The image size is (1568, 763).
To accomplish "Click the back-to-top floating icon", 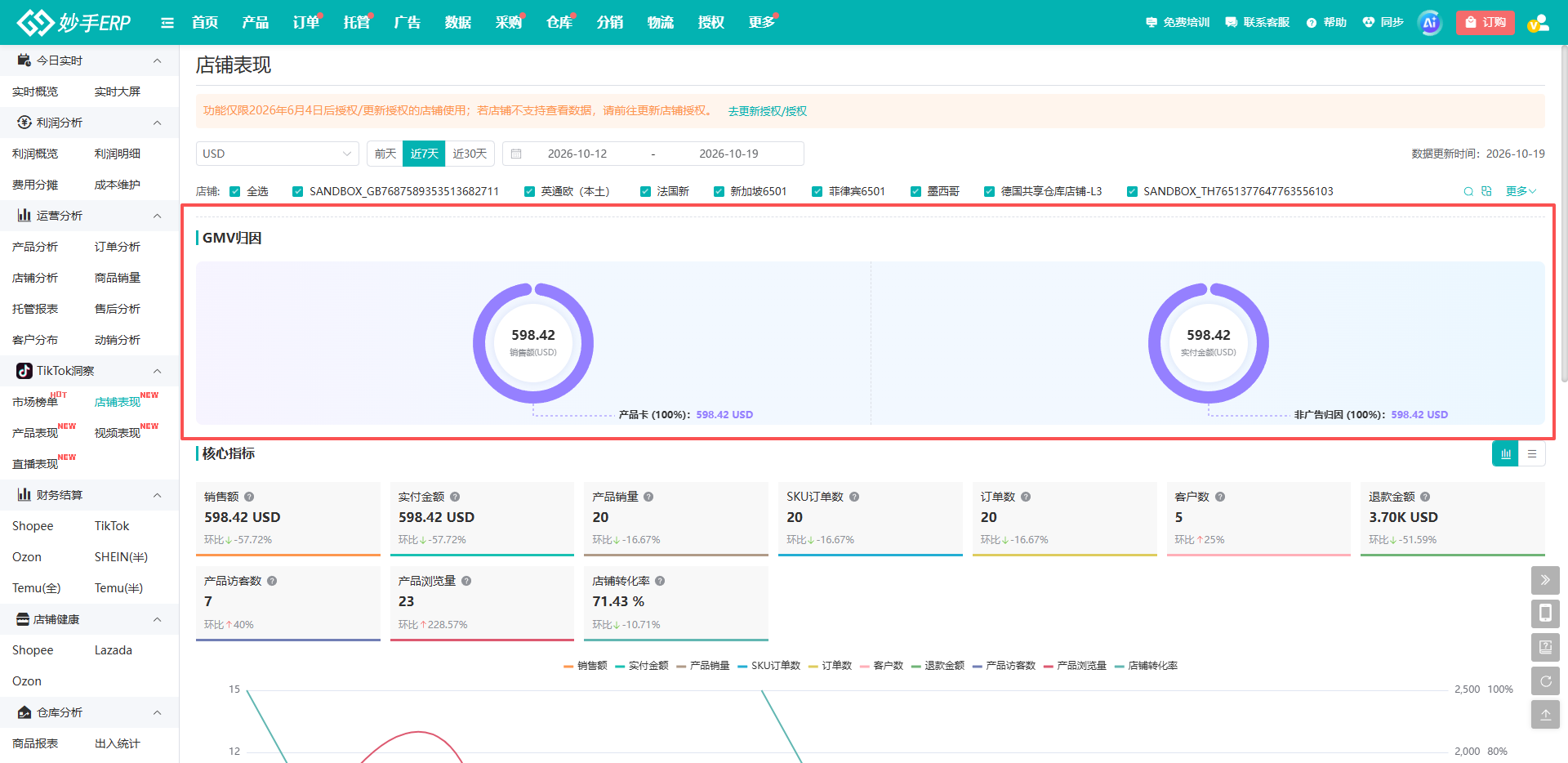I will (1545, 714).
